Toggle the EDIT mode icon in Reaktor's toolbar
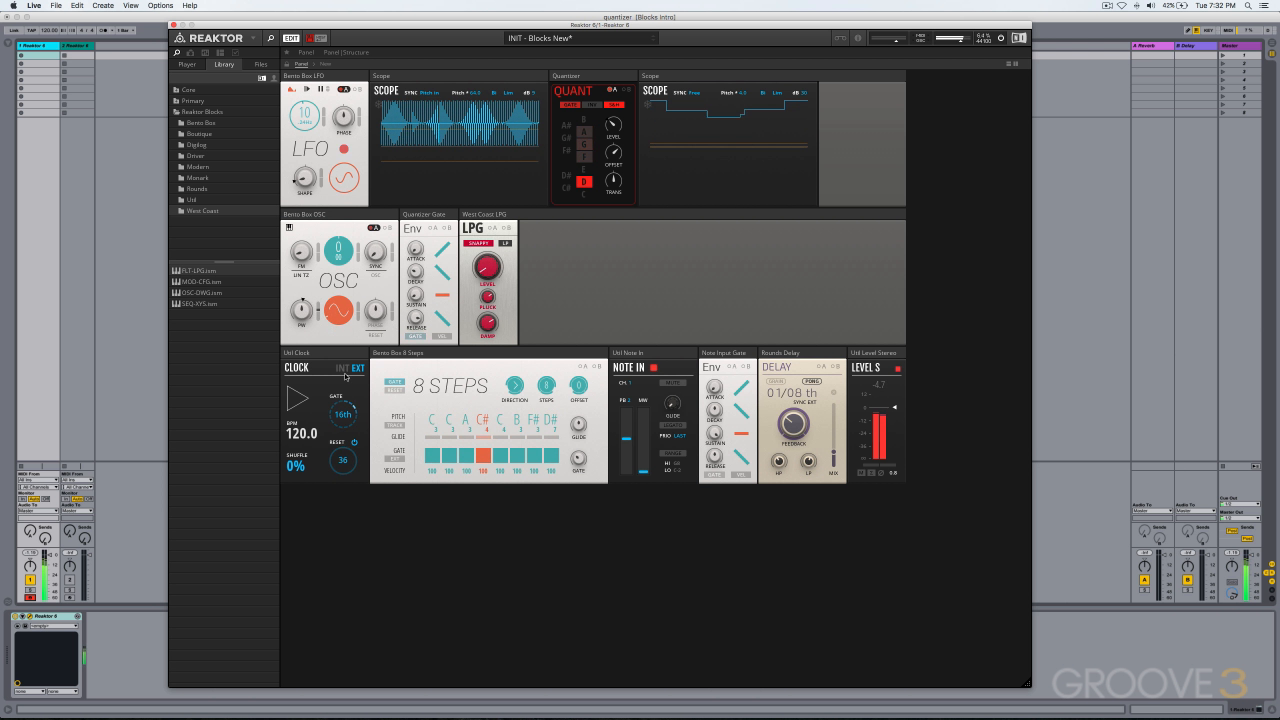This screenshot has height=720, width=1280. coord(290,37)
